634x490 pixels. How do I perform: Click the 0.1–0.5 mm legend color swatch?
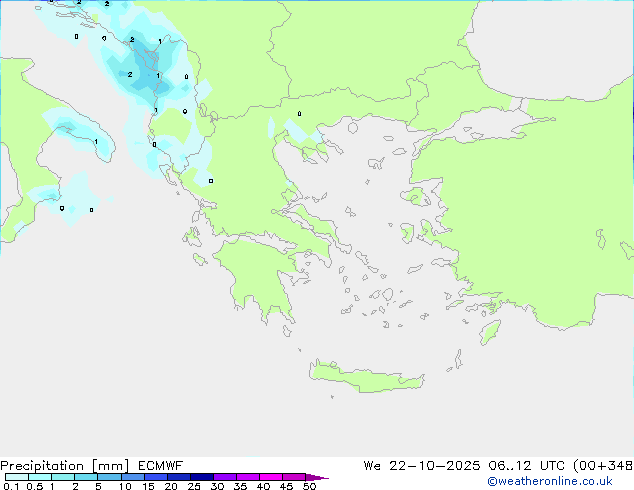pyautogui.click(x=17, y=477)
